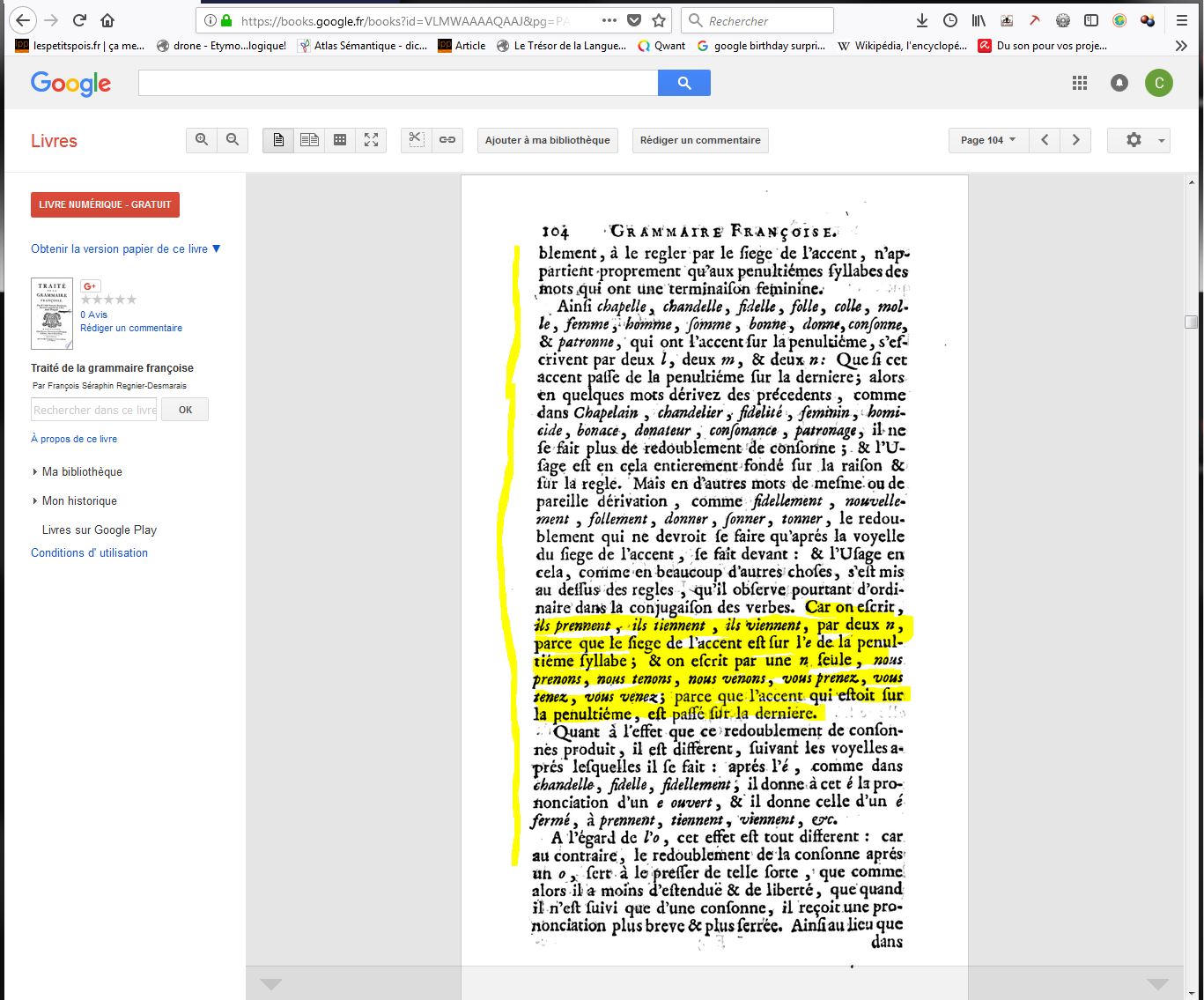1204x1000 pixels.
Task: Click the À propos de ce livre link
Action: click(x=74, y=439)
